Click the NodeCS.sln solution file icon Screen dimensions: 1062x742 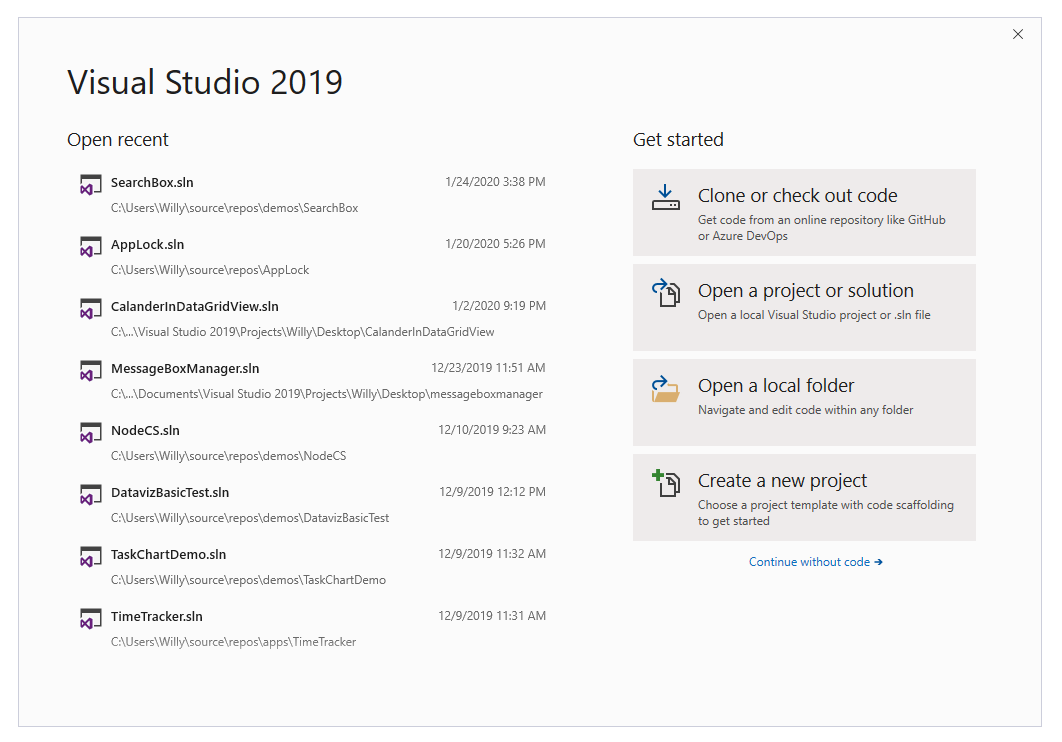click(91, 433)
